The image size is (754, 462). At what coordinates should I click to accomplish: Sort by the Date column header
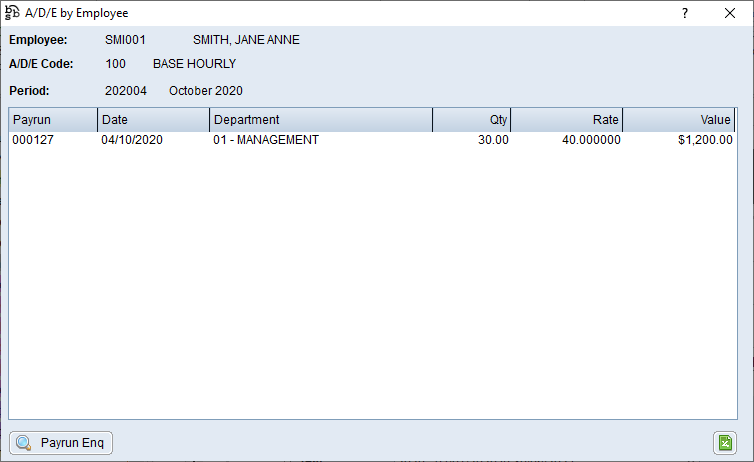click(153, 120)
